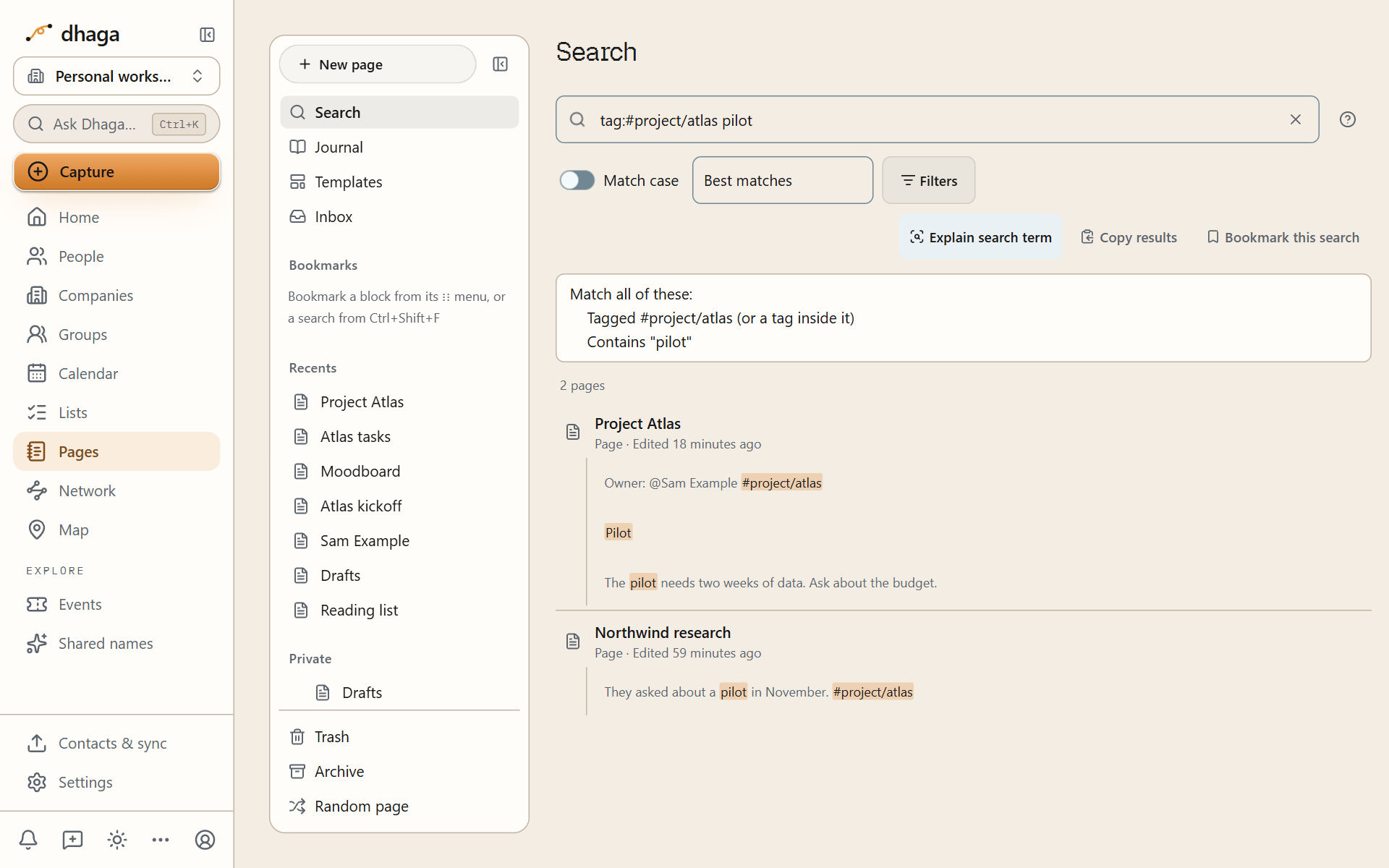Open Trash in pages panel
The width and height of the screenshot is (1389, 868).
[x=399, y=736]
